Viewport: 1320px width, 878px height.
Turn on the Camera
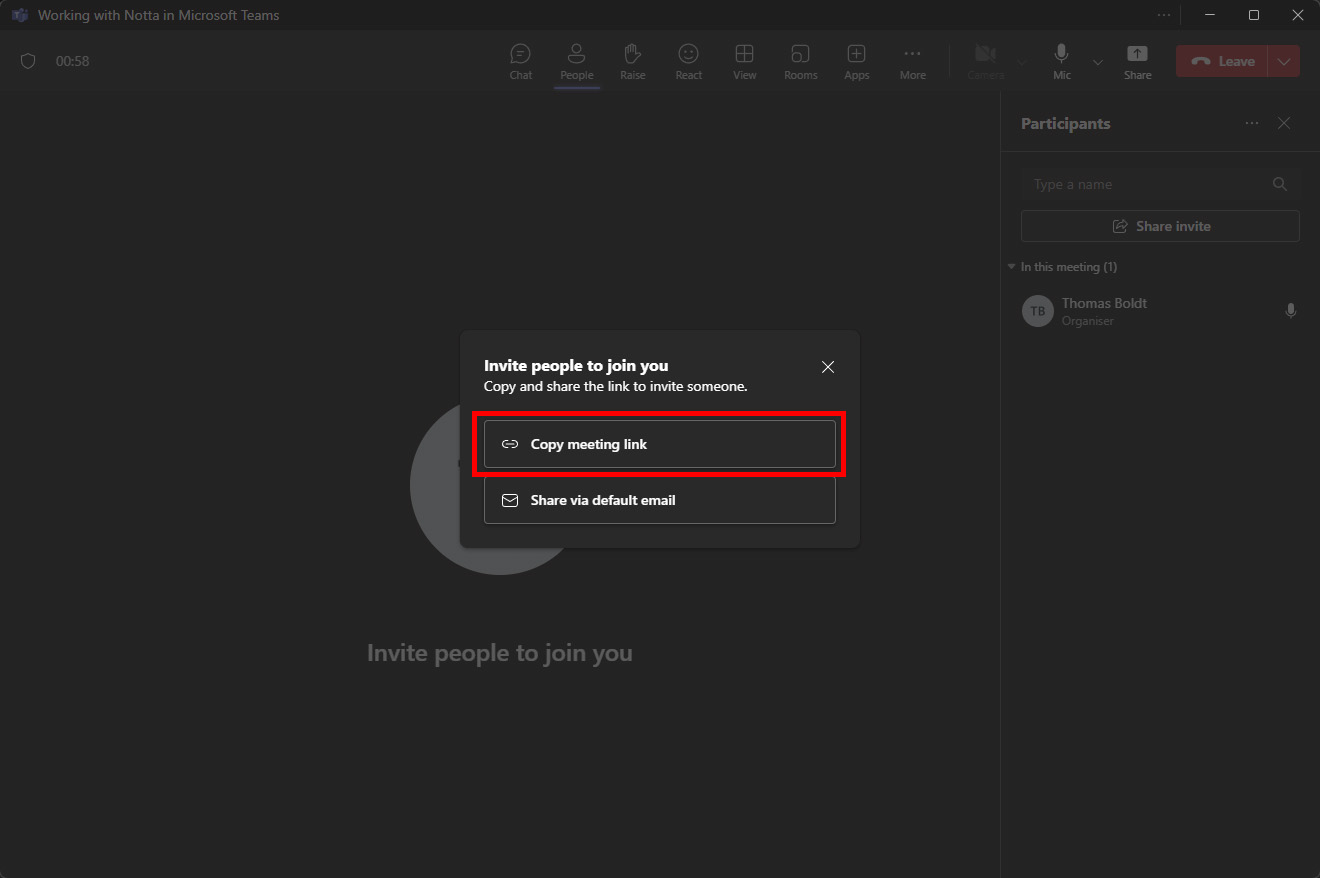[x=986, y=62]
